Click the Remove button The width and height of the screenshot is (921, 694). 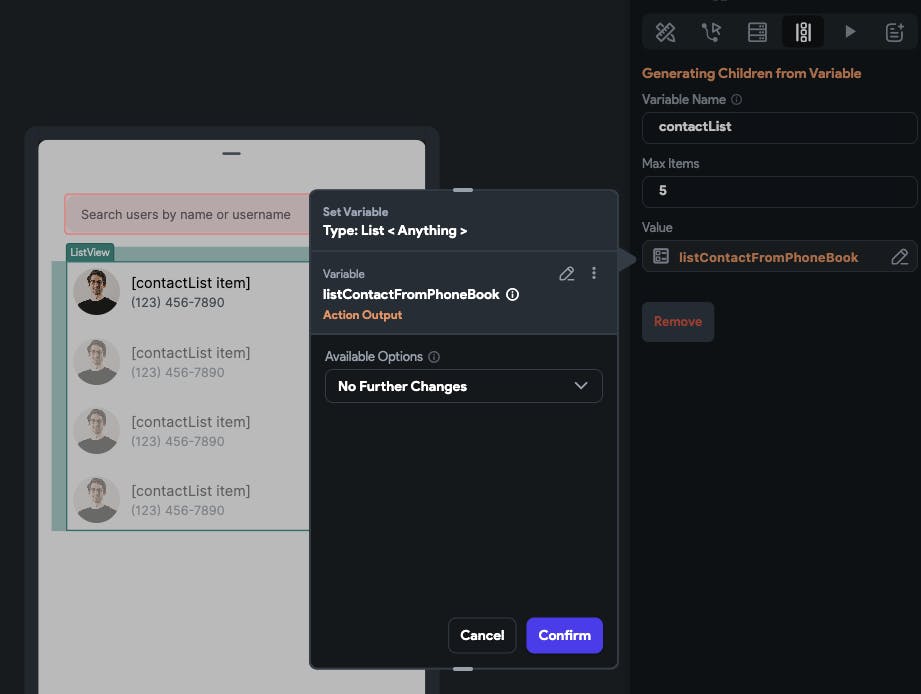(x=678, y=322)
